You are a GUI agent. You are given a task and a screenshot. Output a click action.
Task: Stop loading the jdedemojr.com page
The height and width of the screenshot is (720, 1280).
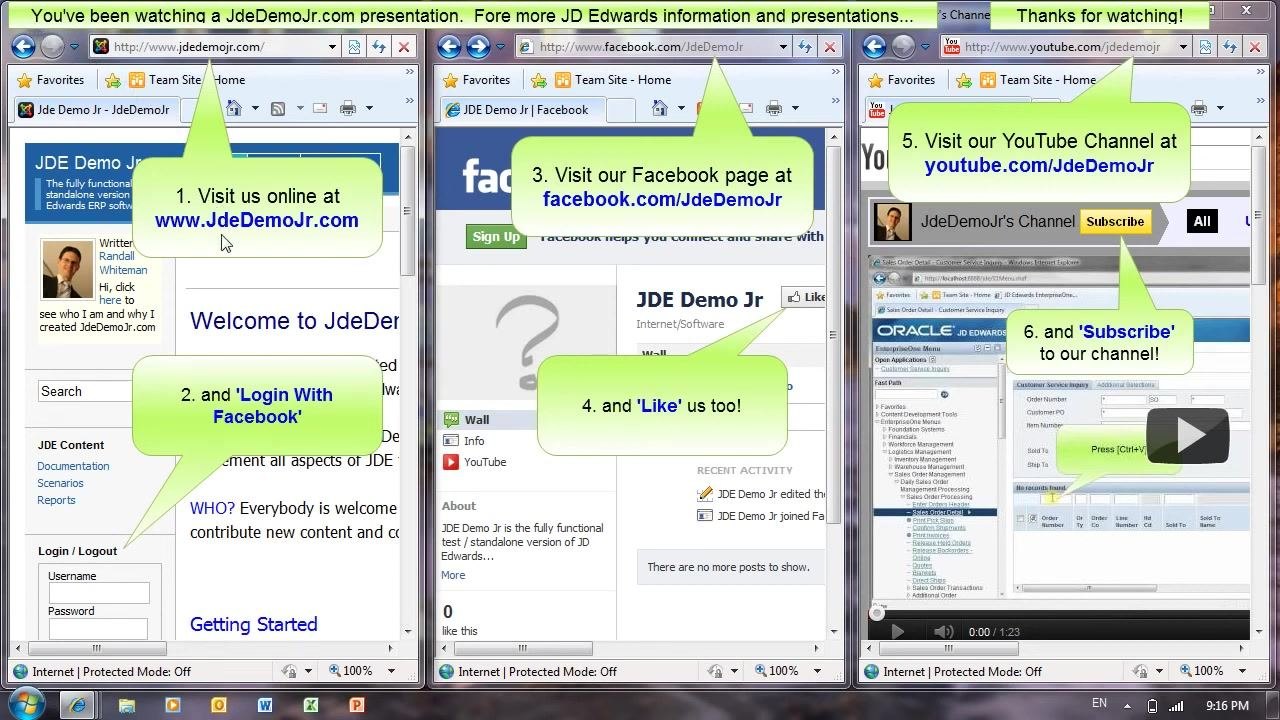[404, 47]
